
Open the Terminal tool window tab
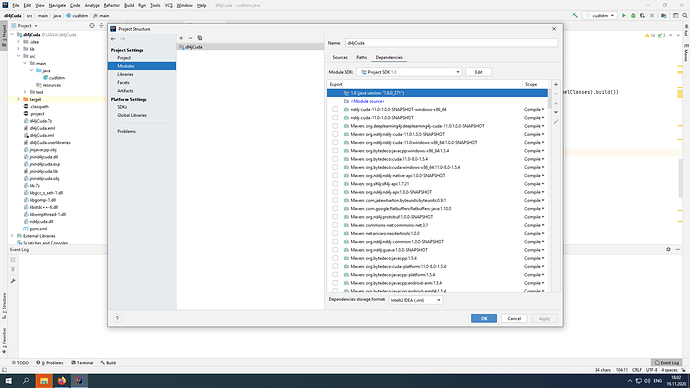82,363
